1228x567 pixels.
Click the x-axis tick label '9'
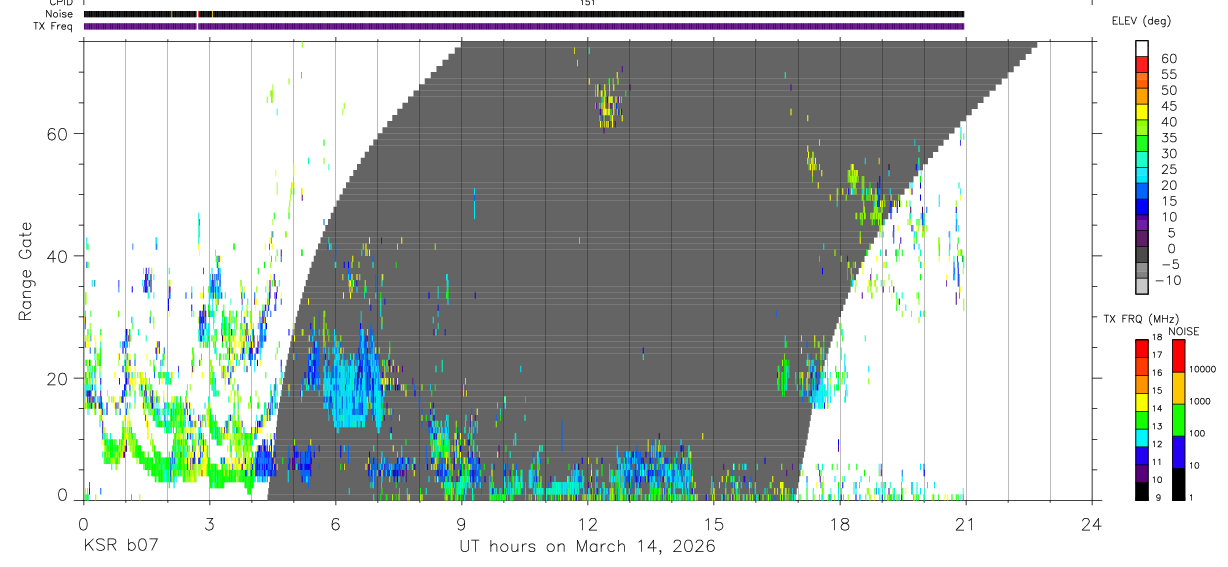point(461,524)
